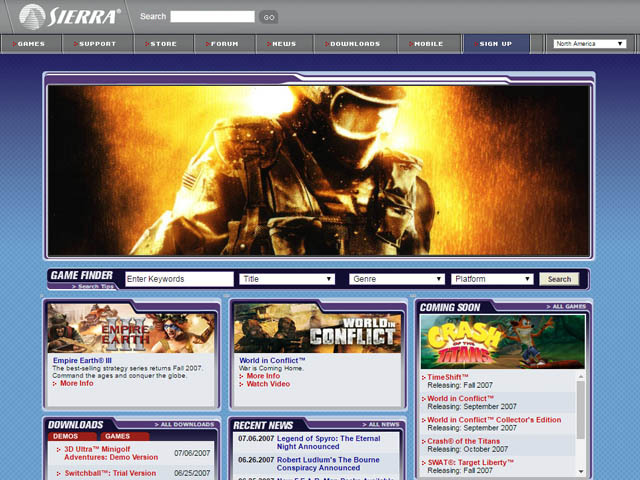This screenshot has width=640, height=480.
Task: Open the World in Conflict banner image
Action: click(317, 329)
